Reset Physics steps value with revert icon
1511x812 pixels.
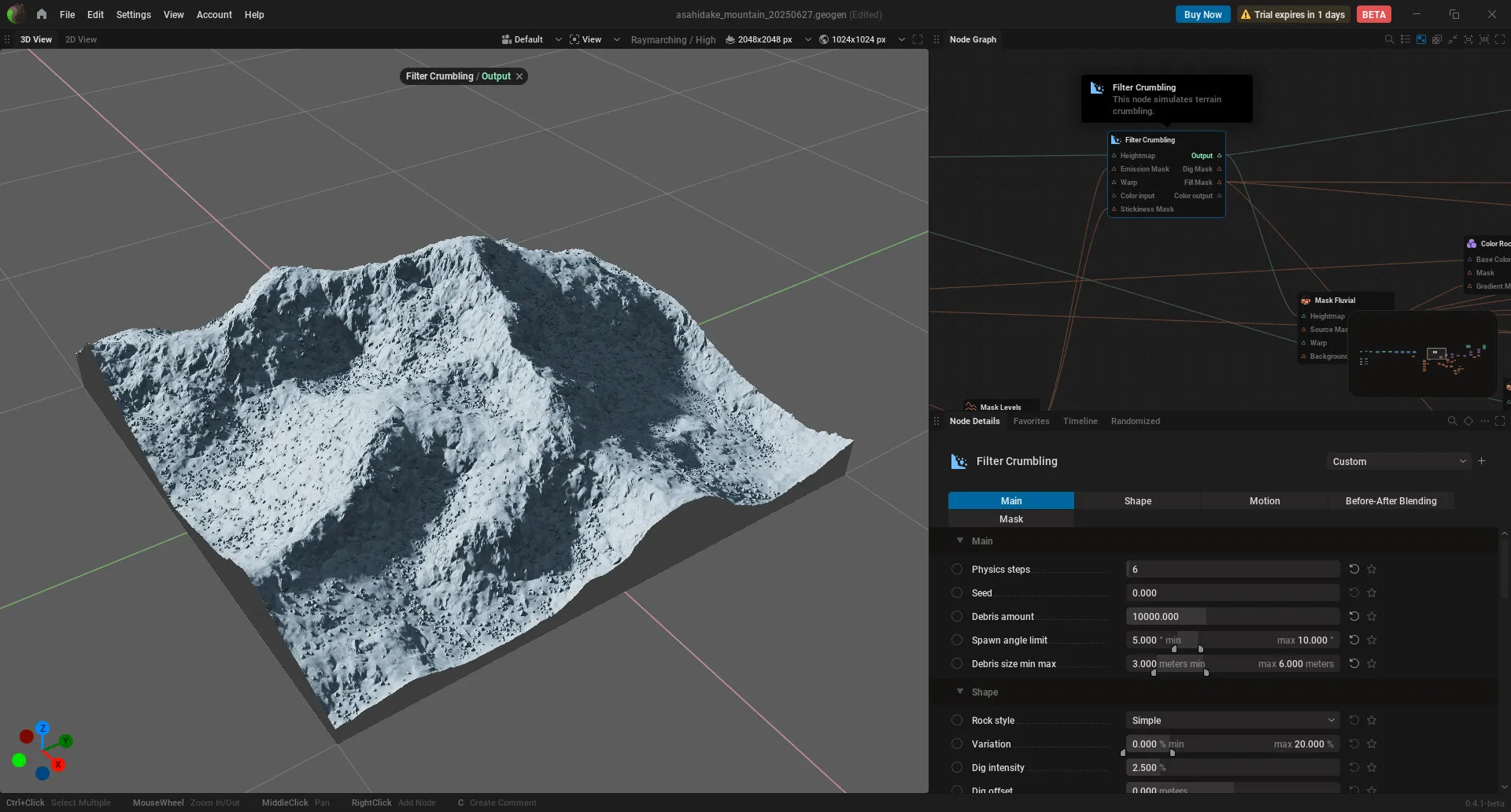(x=1354, y=569)
